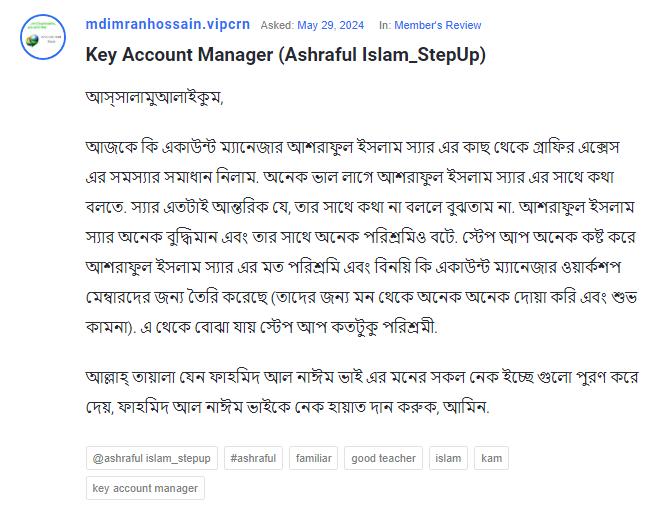The height and width of the screenshot is (525, 660).
Task: Select the @ashraful islam_stepup tag
Action: click(151, 458)
